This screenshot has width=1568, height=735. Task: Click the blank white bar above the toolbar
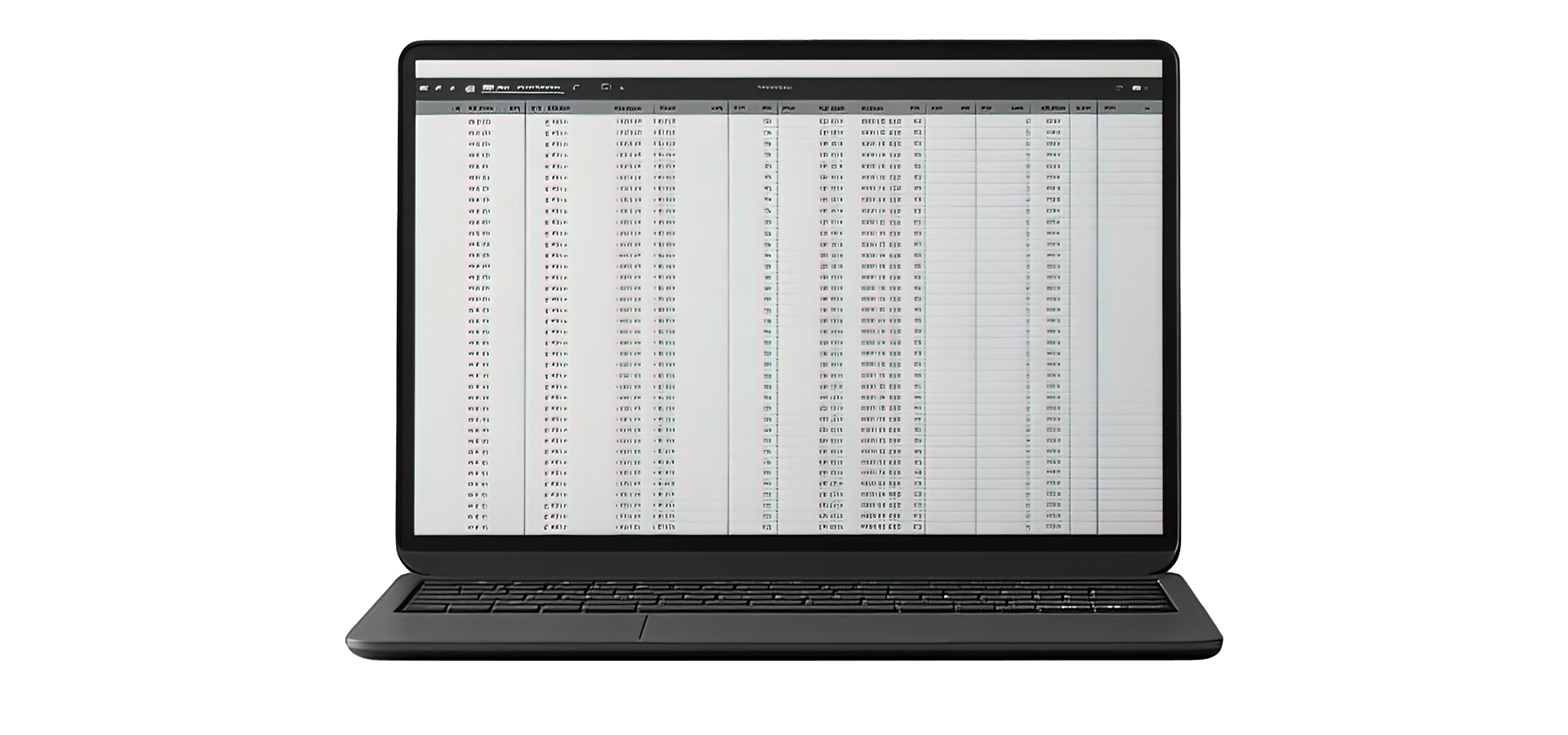coord(788,69)
